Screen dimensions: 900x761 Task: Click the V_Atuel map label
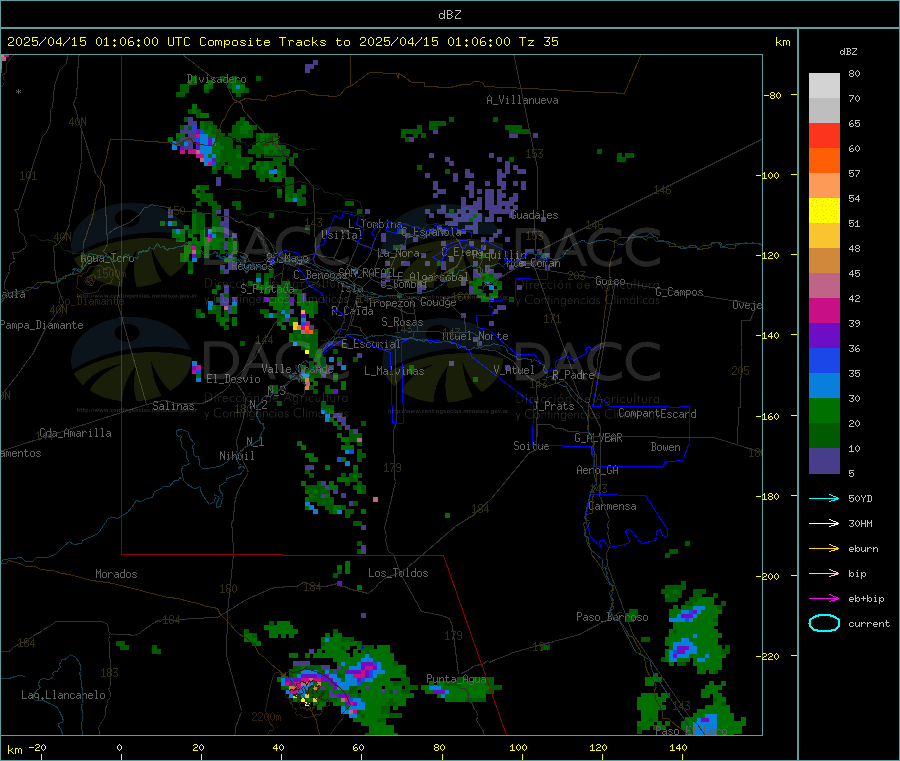pyautogui.click(x=514, y=370)
